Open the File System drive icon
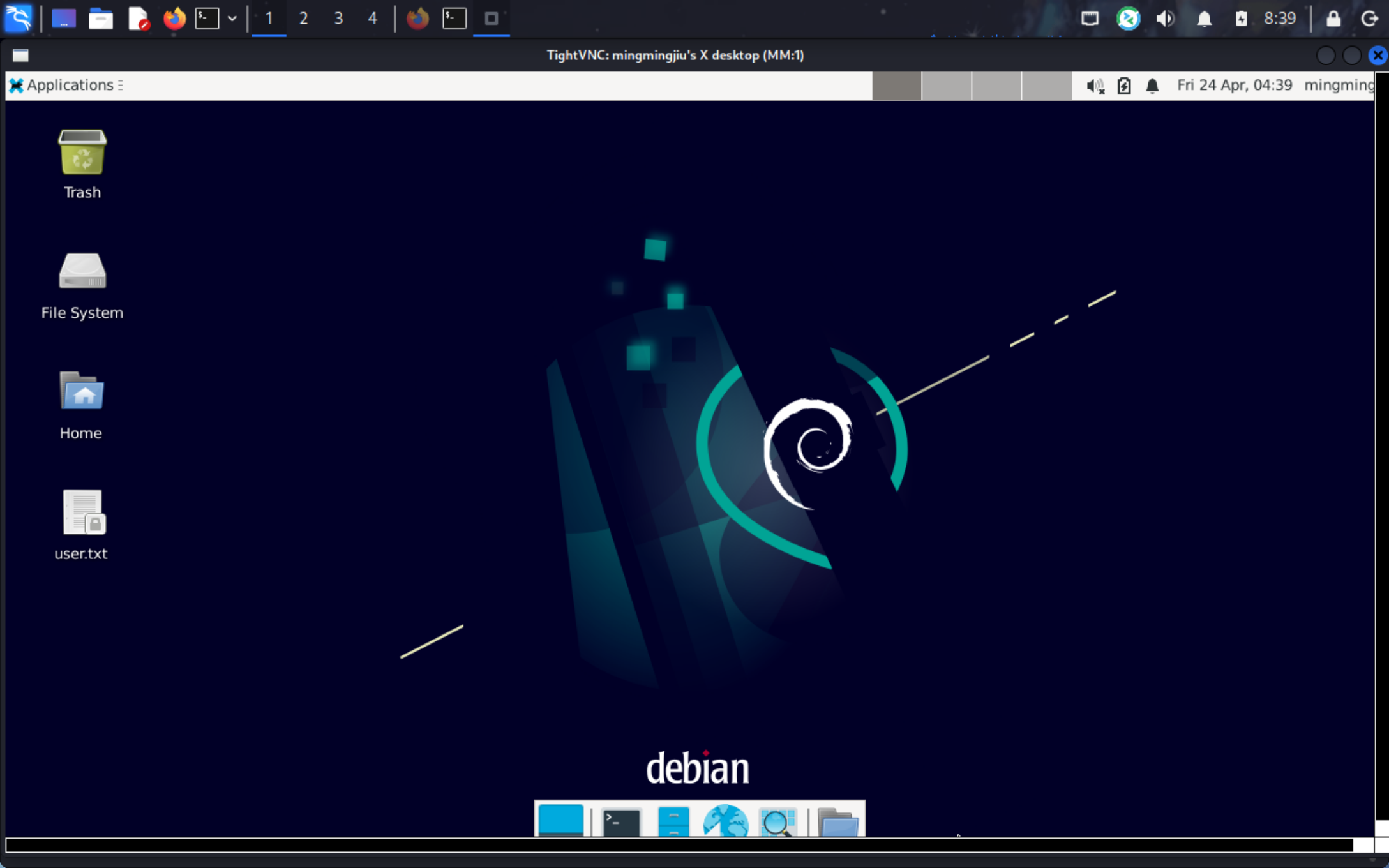1389x868 pixels. coord(82,273)
